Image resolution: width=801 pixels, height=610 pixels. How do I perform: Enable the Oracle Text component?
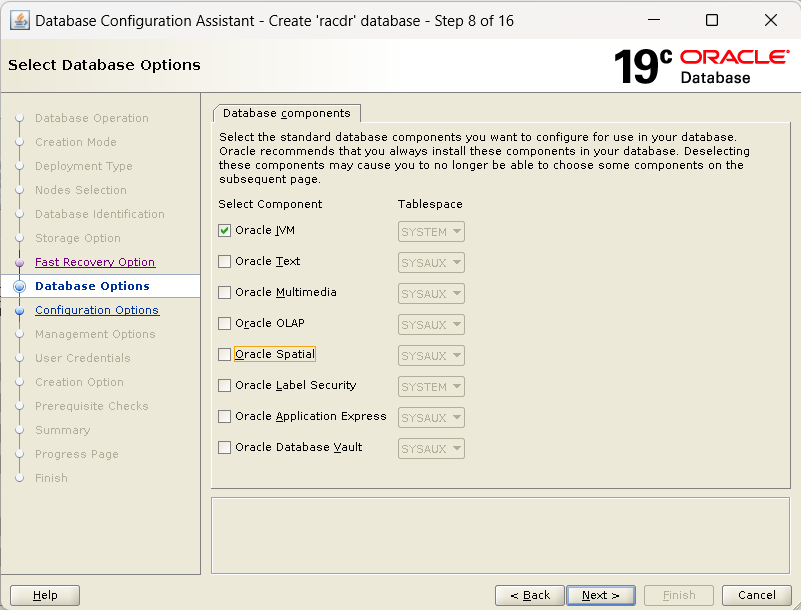click(224, 262)
